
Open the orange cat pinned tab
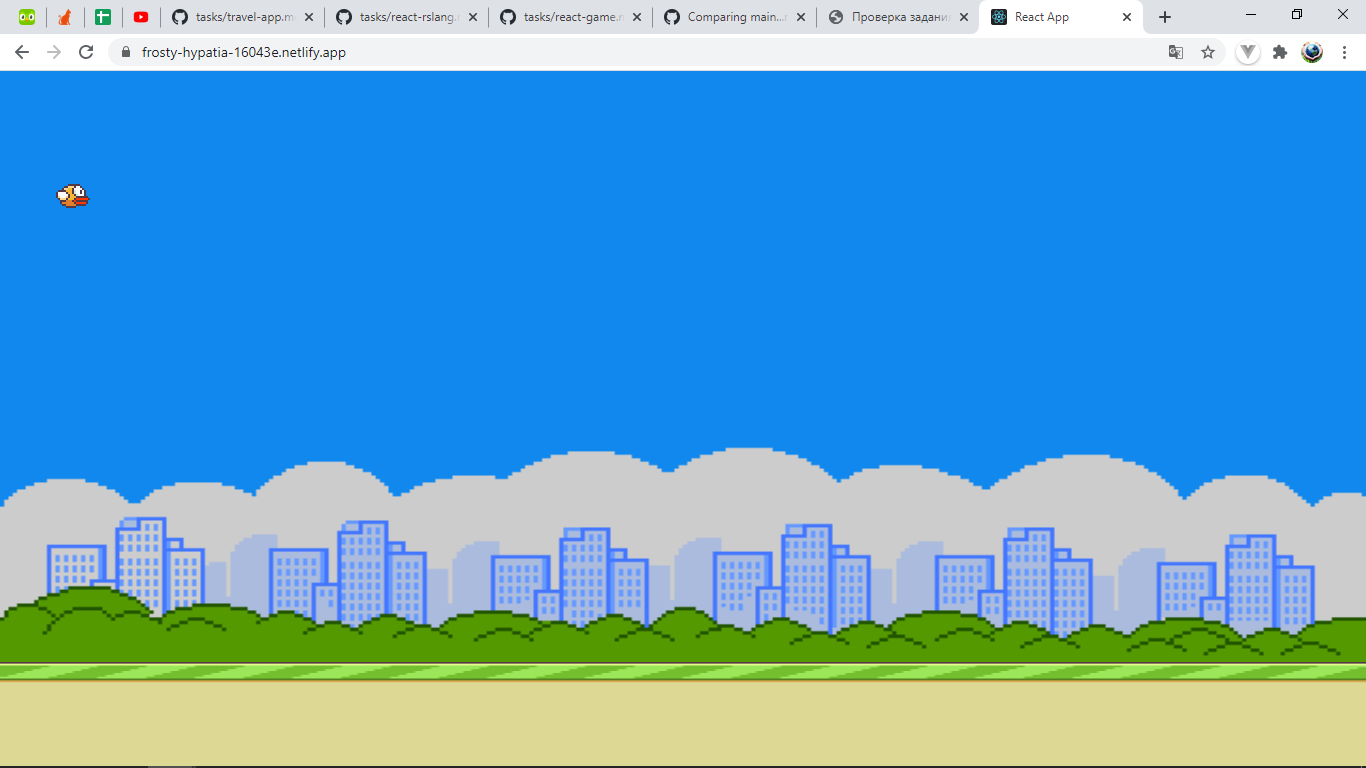click(x=65, y=17)
